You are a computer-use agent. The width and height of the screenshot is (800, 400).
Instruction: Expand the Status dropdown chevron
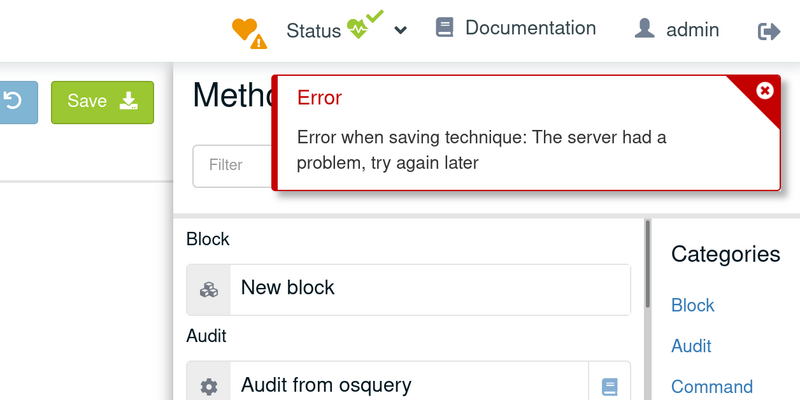coord(401,31)
